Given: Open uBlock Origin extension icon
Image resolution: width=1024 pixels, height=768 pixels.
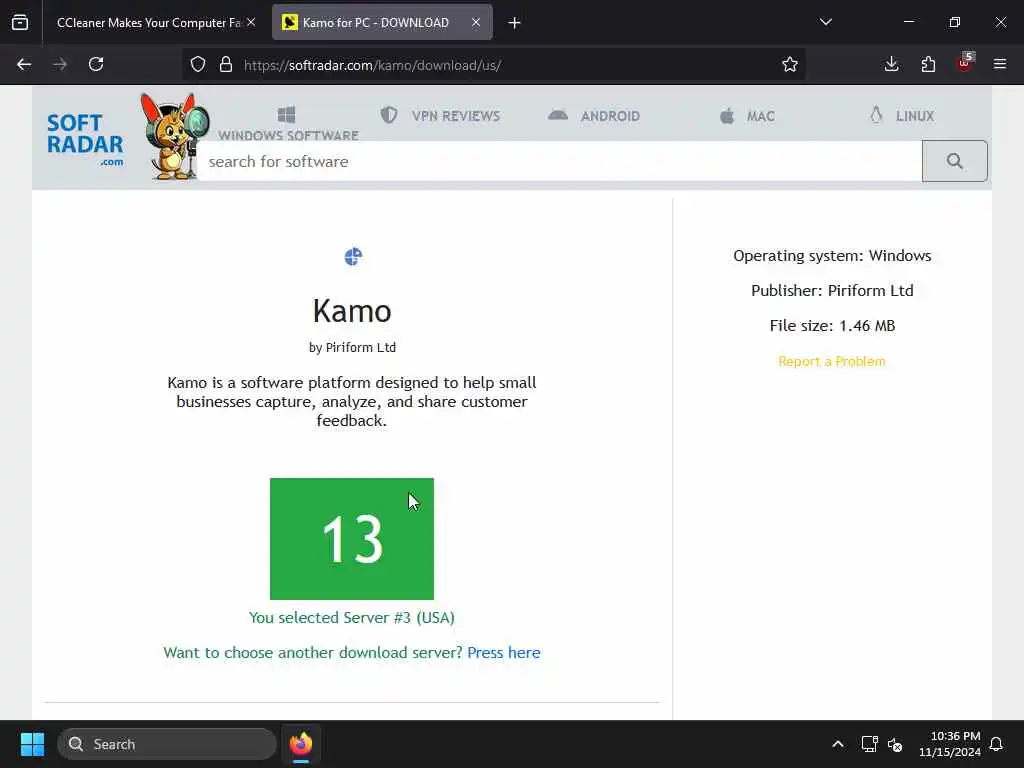Looking at the screenshot, I should (x=965, y=63).
